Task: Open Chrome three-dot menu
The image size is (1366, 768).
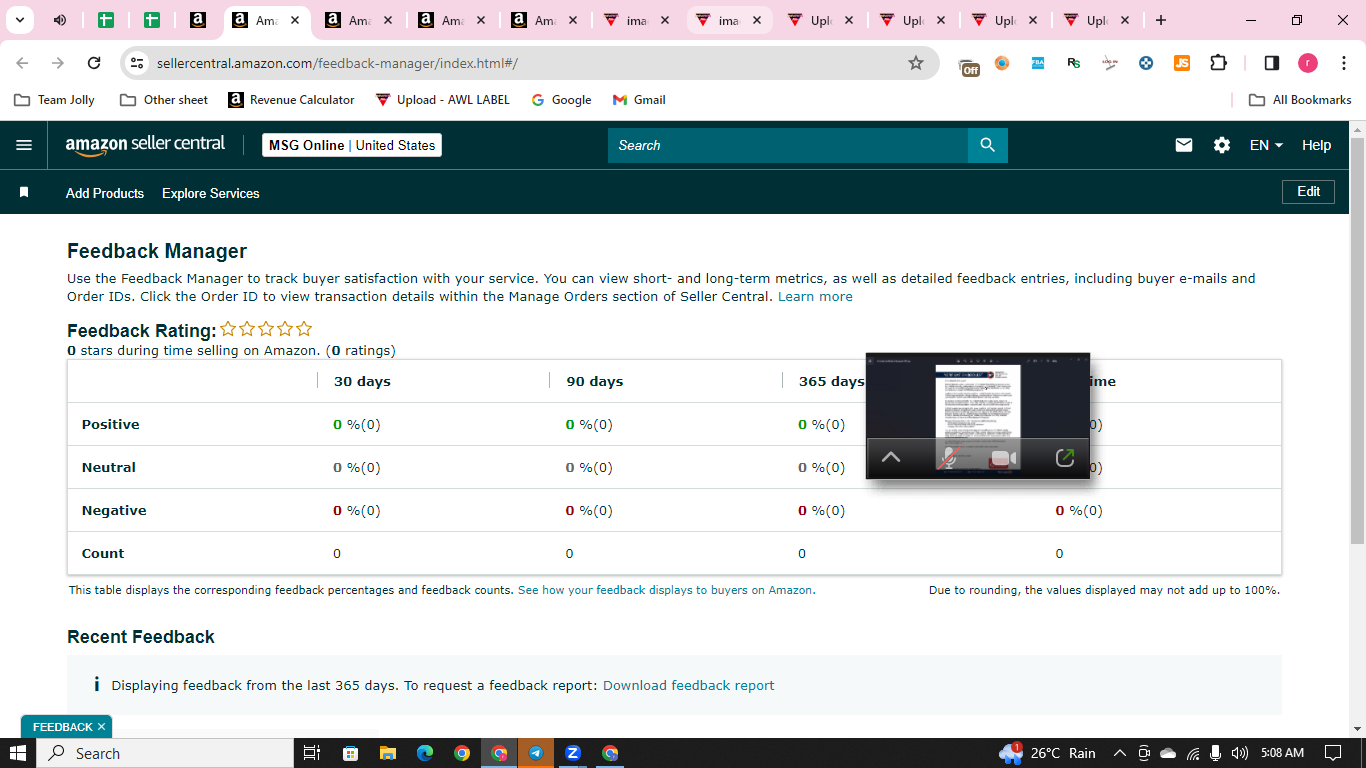Action: point(1344,63)
